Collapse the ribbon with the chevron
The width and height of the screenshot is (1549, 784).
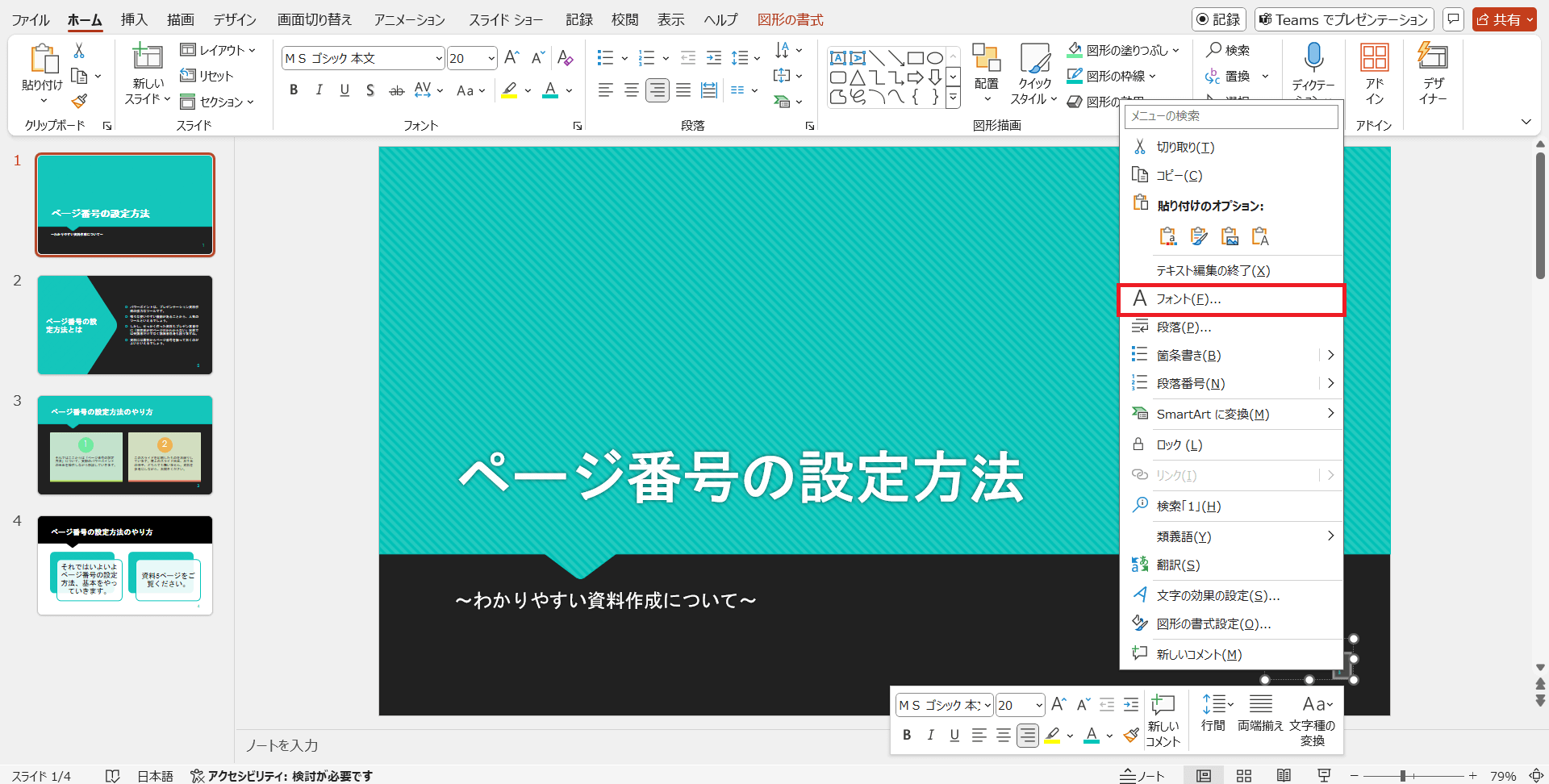(x=1526, y=122)
